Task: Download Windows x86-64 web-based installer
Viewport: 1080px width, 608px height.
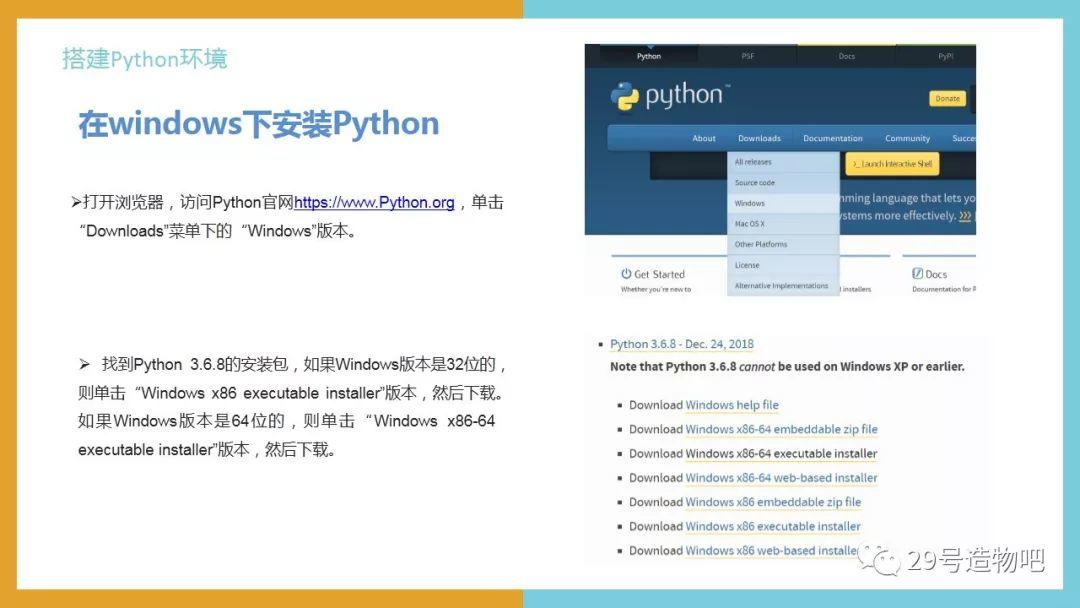Action: 782,478
